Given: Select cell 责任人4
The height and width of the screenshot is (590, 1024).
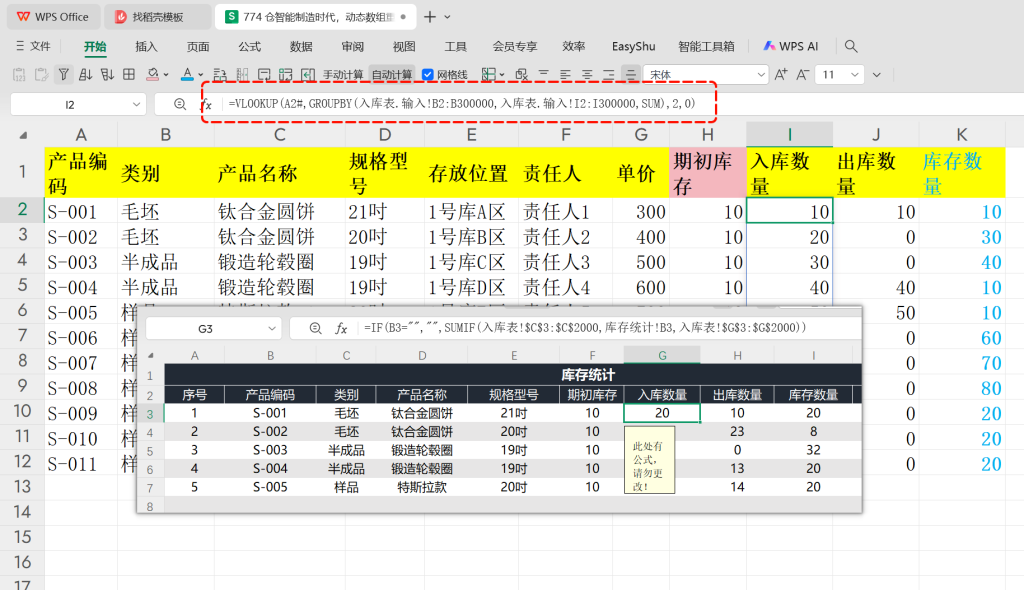Looking at the screenshot, I should click(x=566, y=287).
